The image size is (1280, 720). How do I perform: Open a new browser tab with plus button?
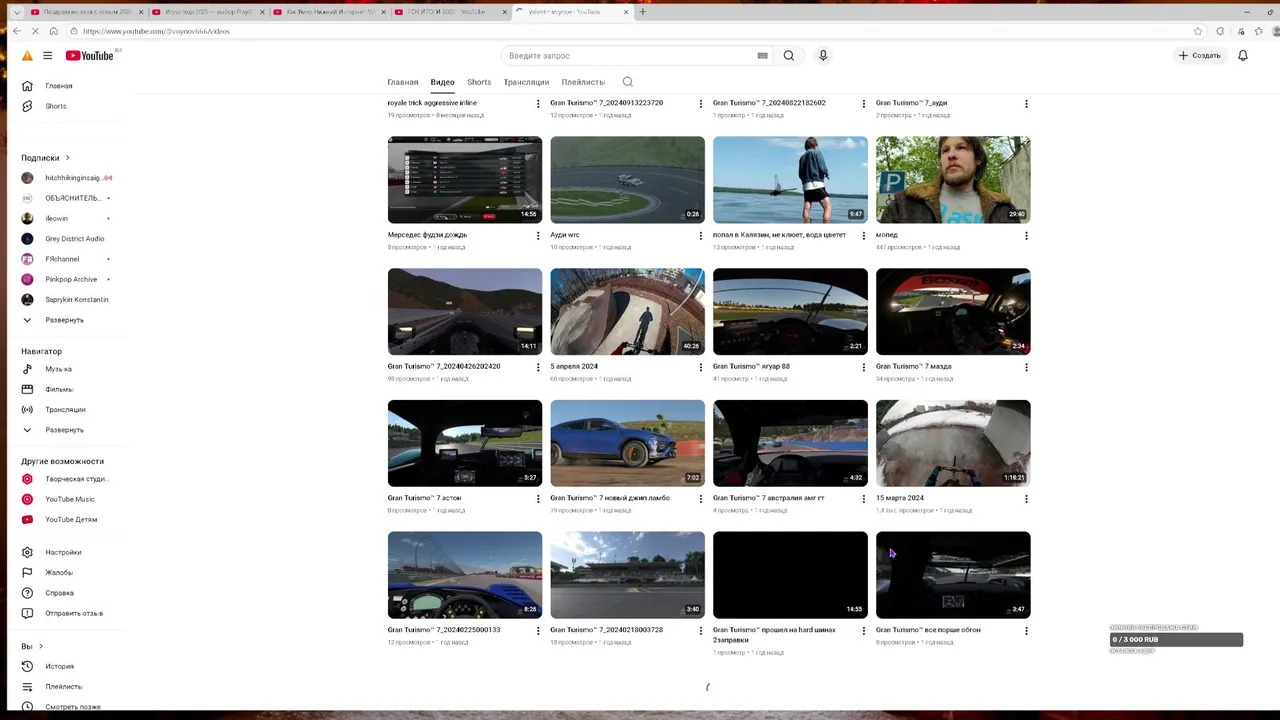(643, 12)
